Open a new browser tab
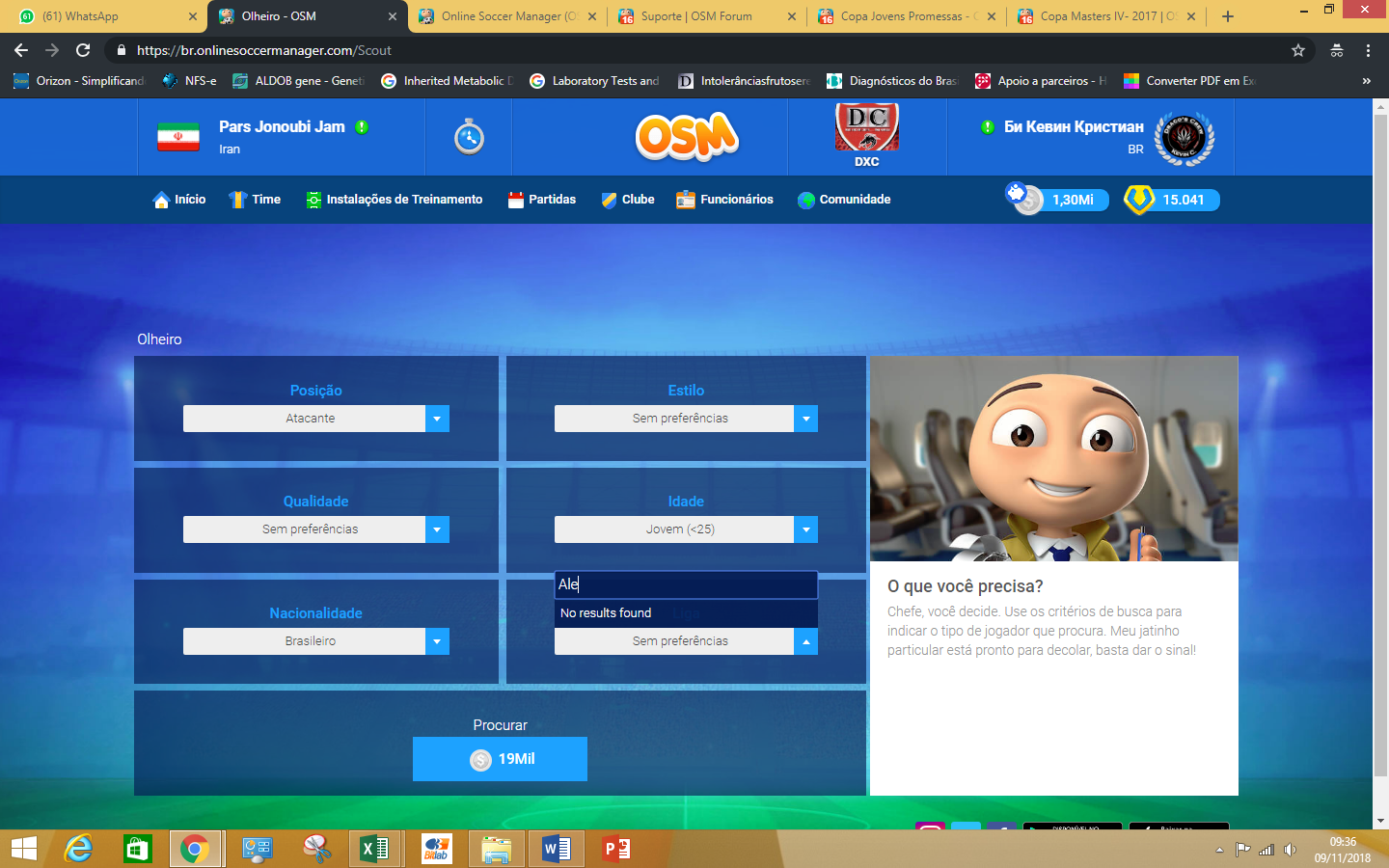The image size is (1389, 868). pyautogui.click(x=1227, y=16)
